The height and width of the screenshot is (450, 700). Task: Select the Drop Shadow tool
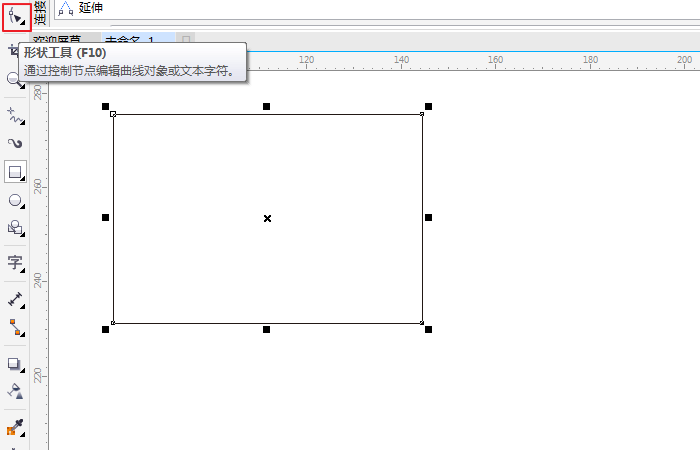(x=15, y=364)
